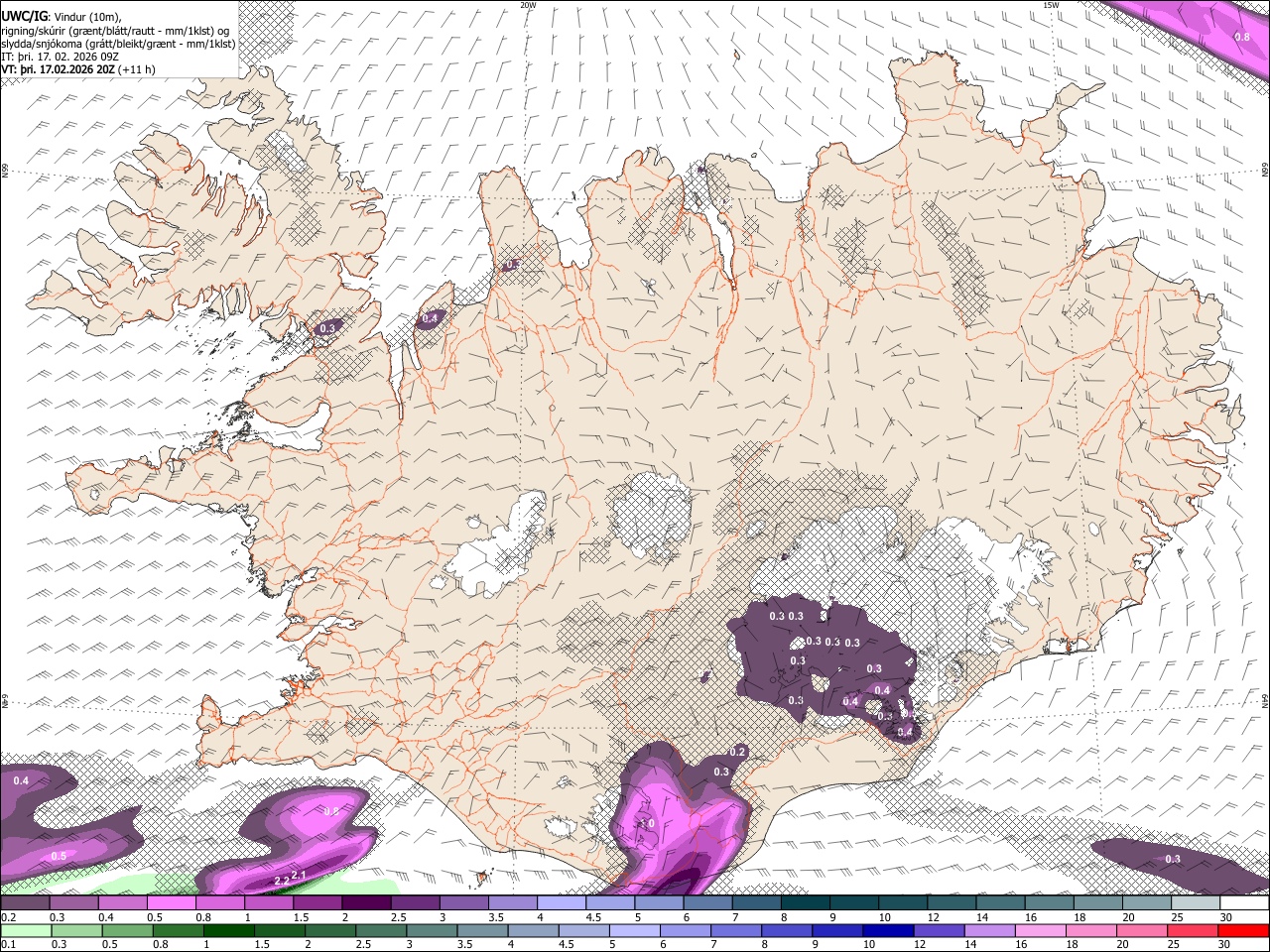Click the bottom-row pink swatch between 18 and 20
The image size is (1270, 952).
click(x=1089, y=931)
